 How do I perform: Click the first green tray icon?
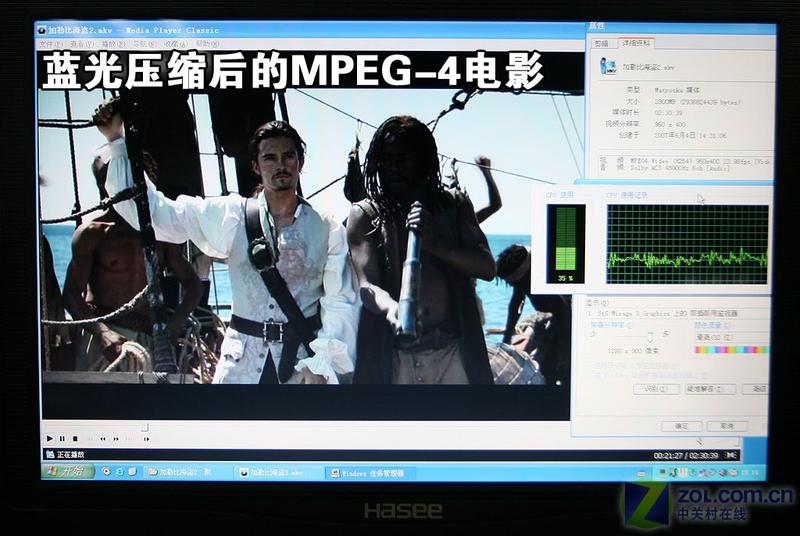point(663,473)
